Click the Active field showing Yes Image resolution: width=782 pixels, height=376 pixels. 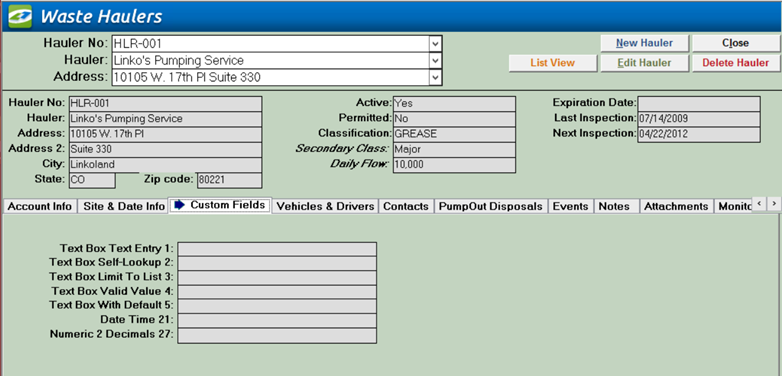pos(454,104)
